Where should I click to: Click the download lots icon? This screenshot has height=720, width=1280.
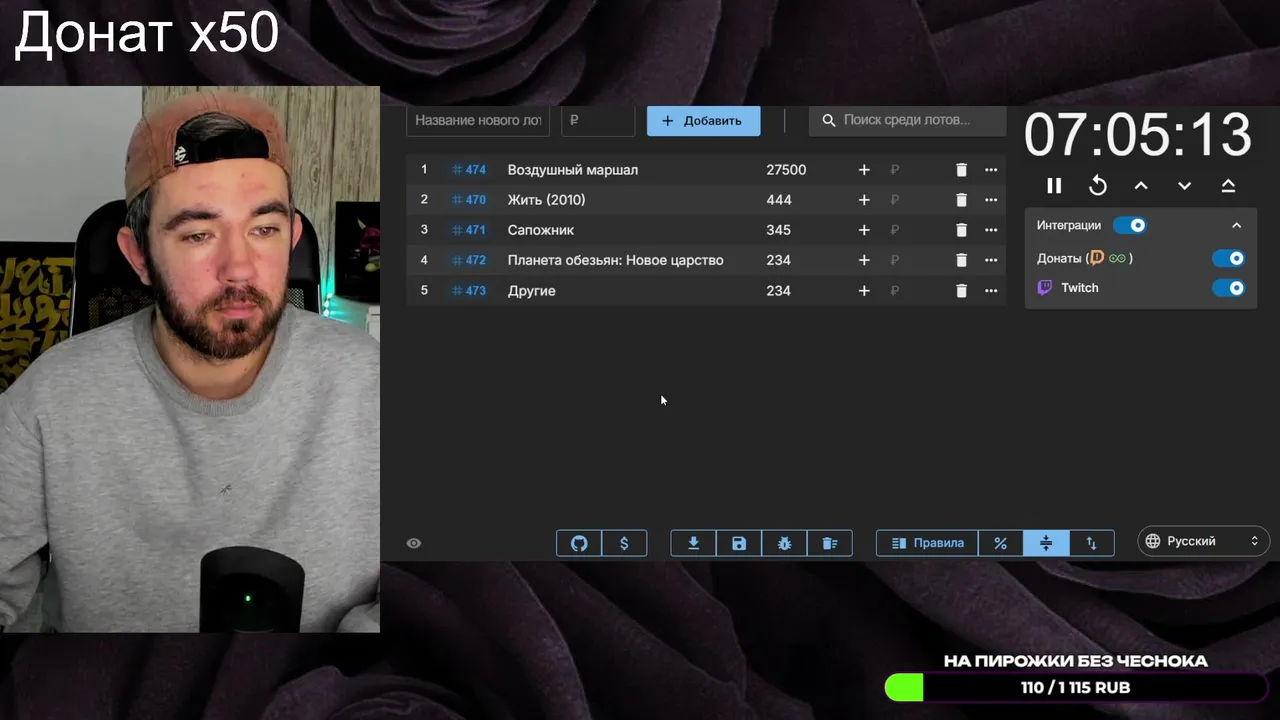coord(693,543)
